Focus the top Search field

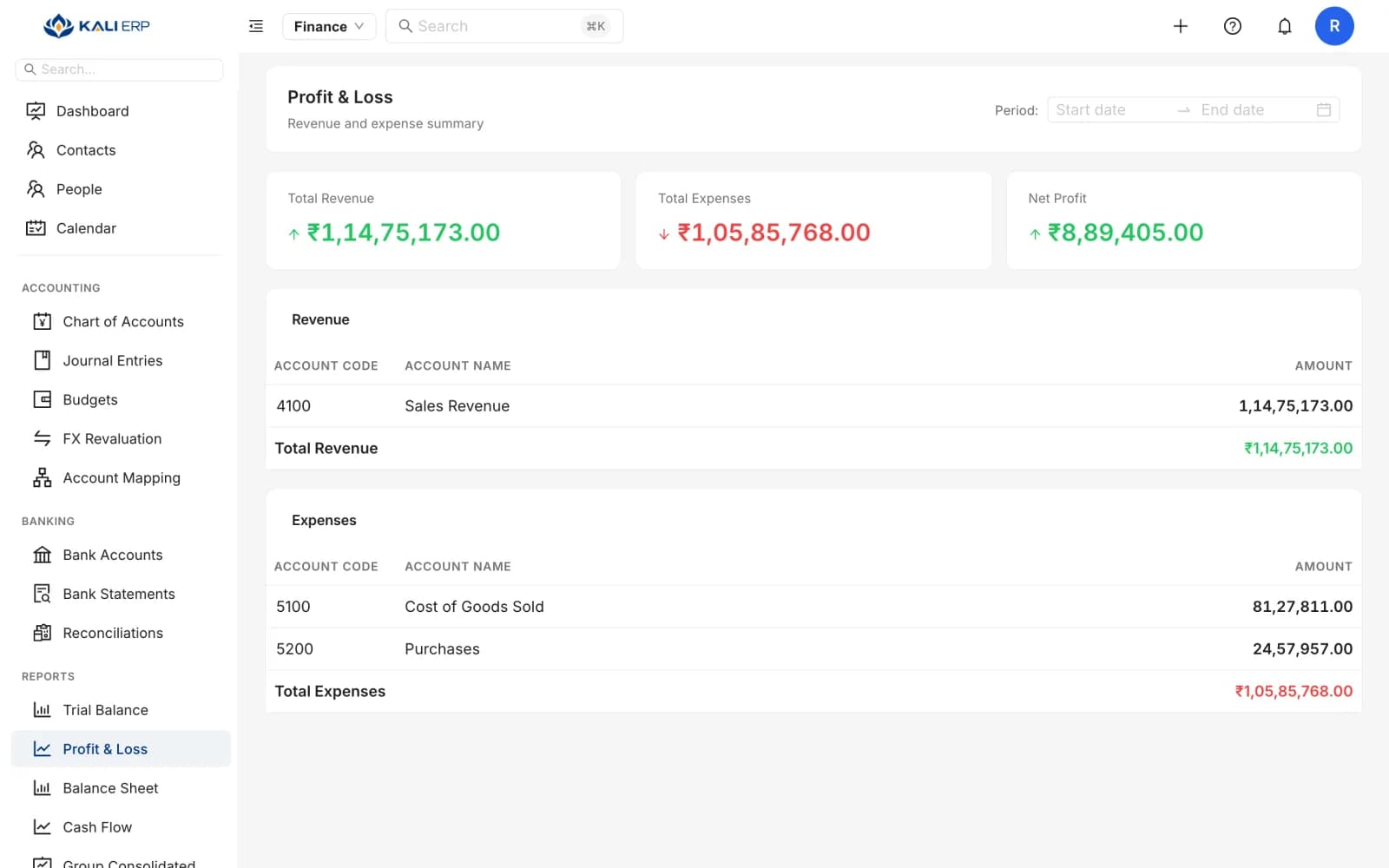tap(504, 26)
